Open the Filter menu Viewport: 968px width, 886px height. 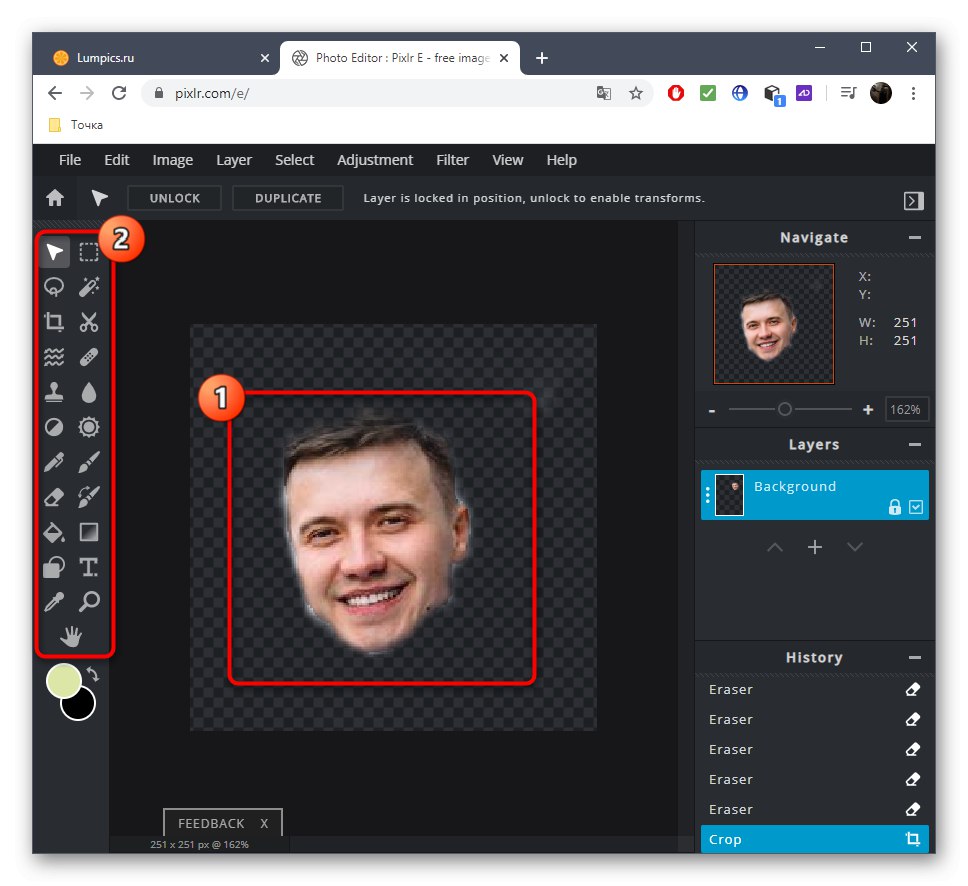click(453, 160)
